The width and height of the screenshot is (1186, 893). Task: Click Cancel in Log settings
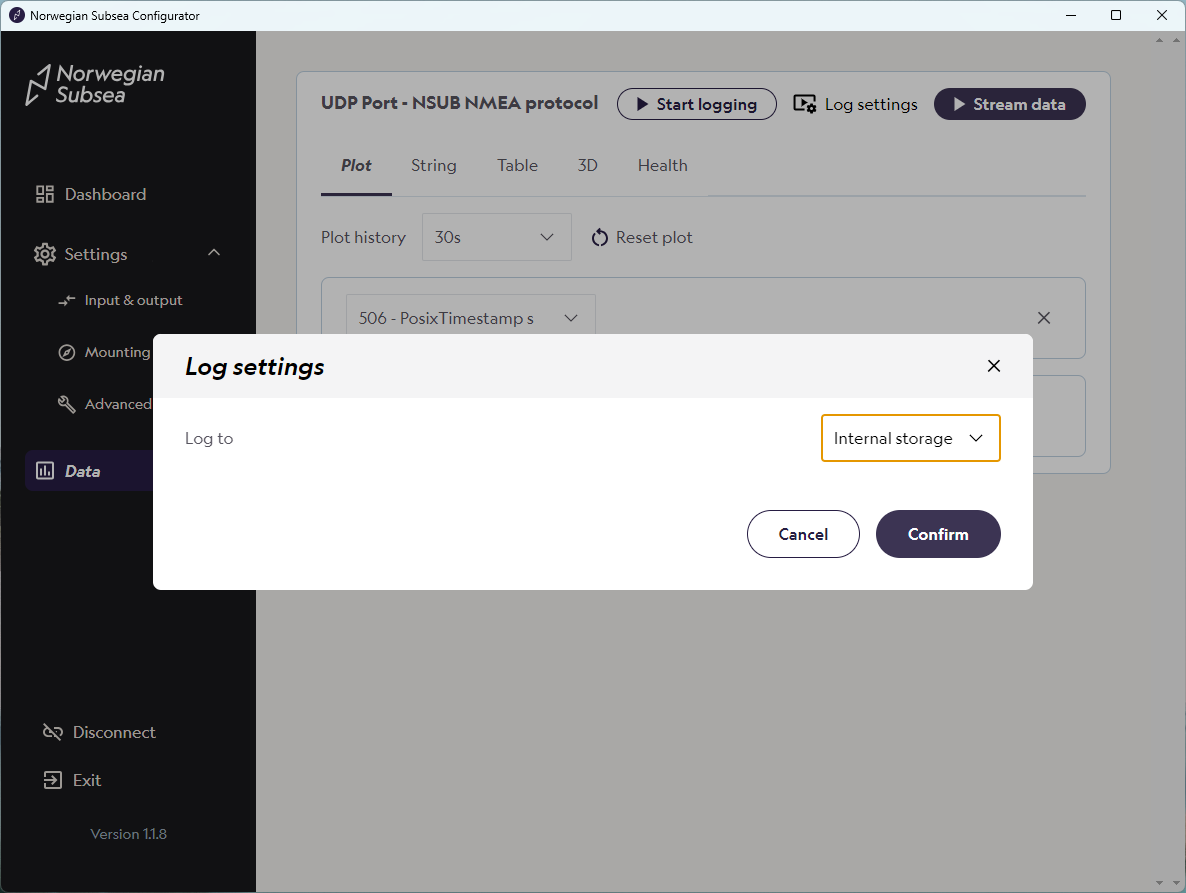pos(803,534)
